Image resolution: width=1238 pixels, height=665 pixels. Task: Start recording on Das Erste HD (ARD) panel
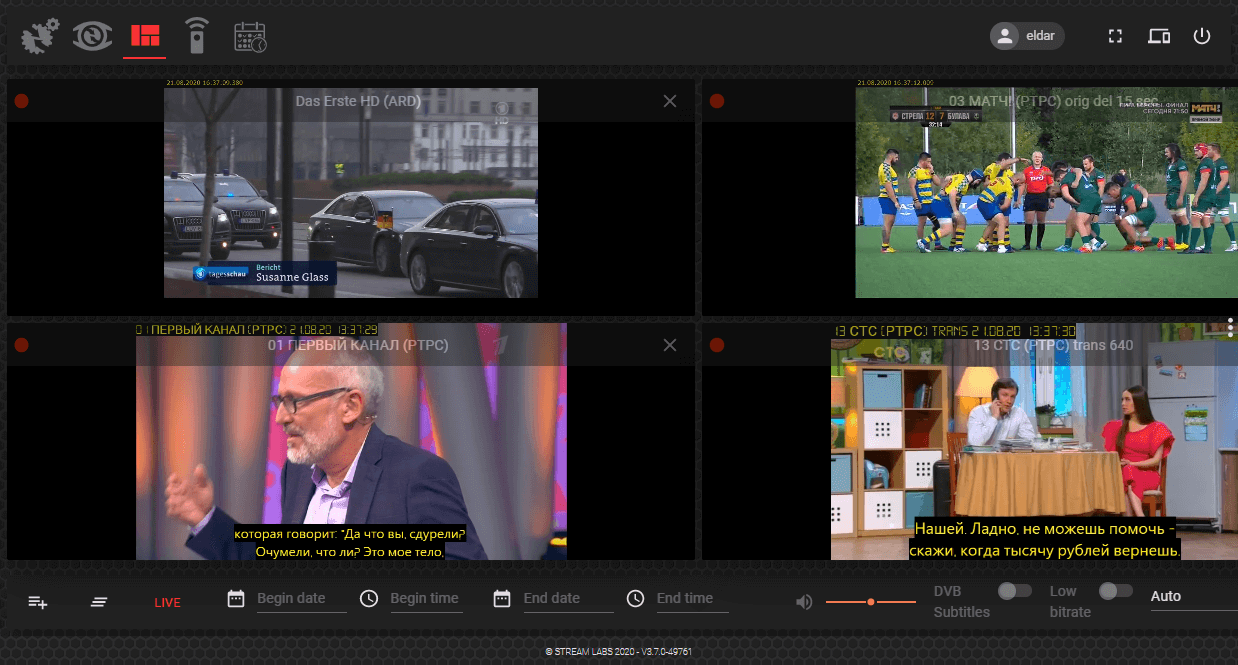(x=22, y=101)
